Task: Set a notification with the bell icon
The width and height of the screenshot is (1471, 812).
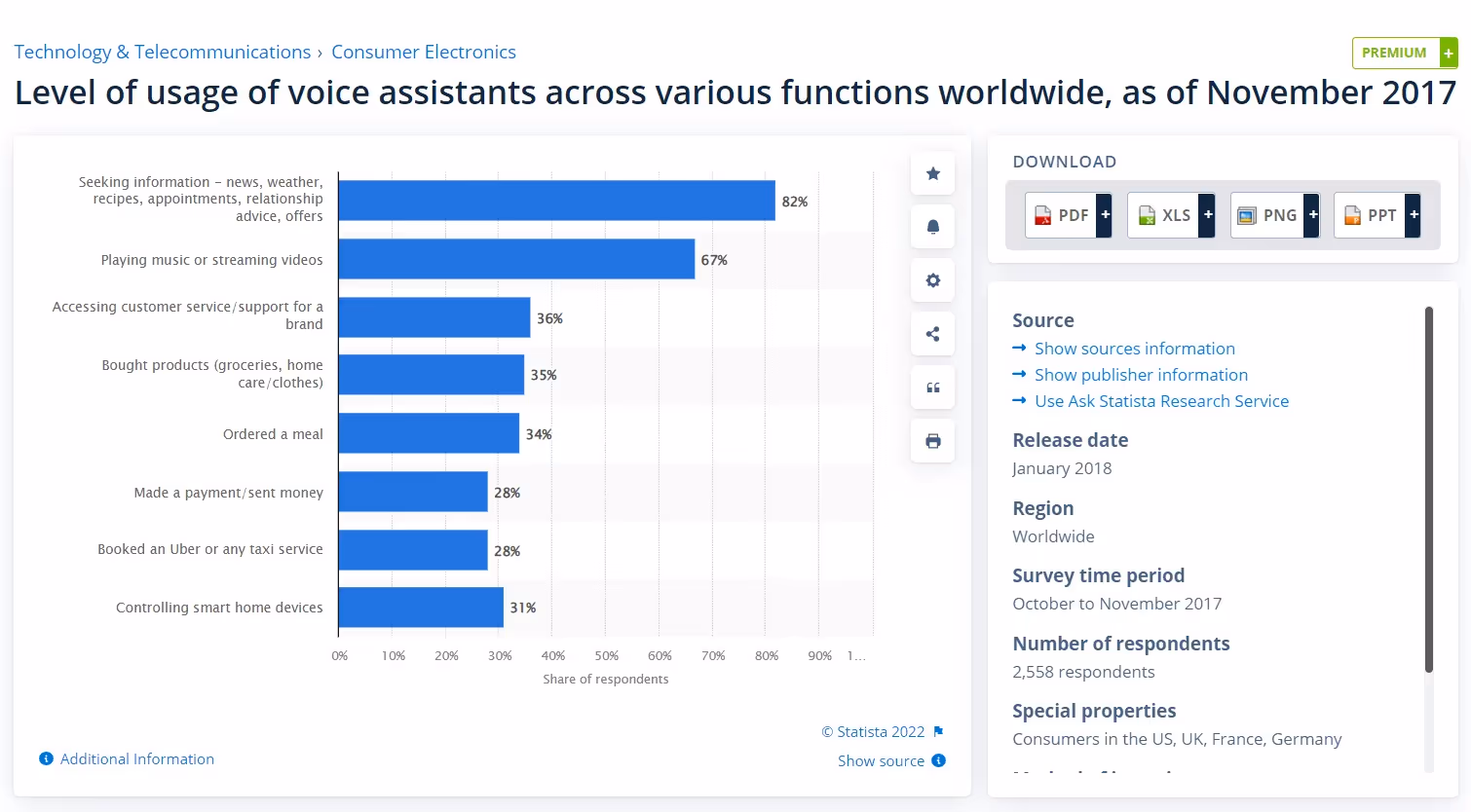Action: [932, 226]
